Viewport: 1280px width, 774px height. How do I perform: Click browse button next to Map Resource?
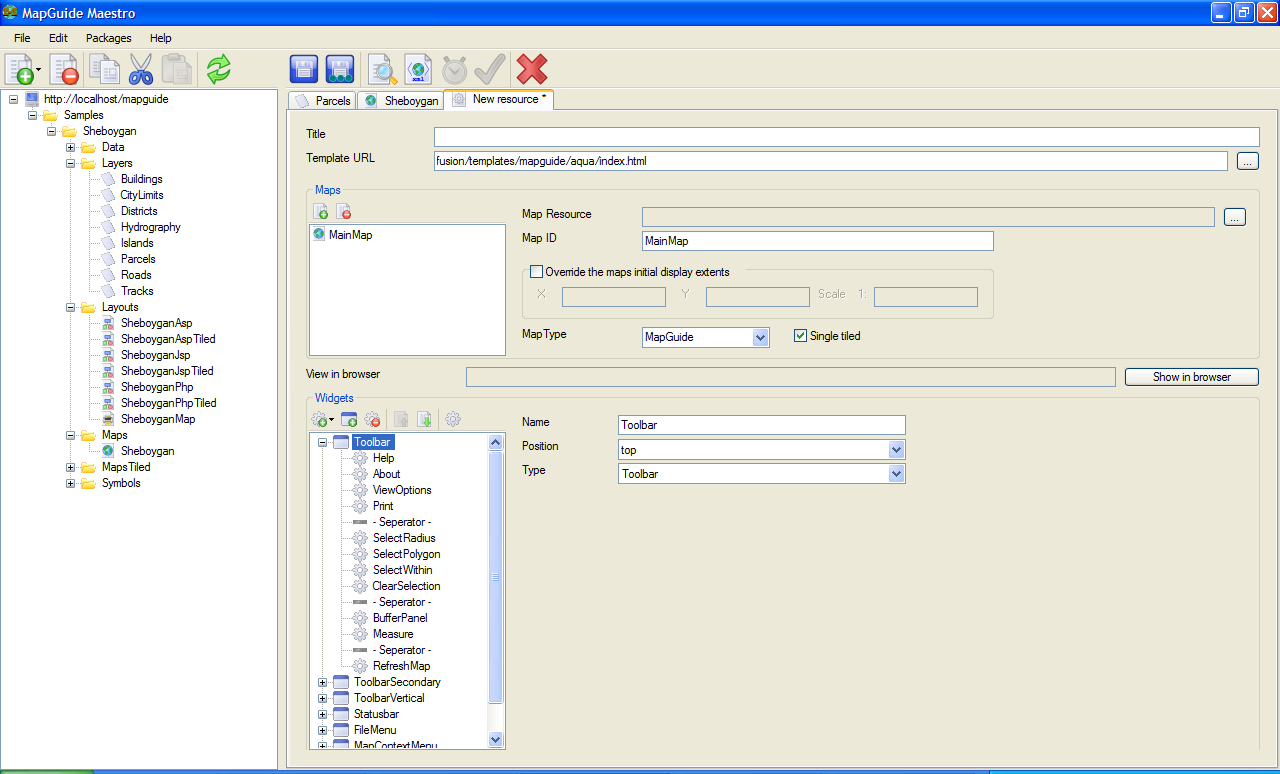[x=1235, y=216]
